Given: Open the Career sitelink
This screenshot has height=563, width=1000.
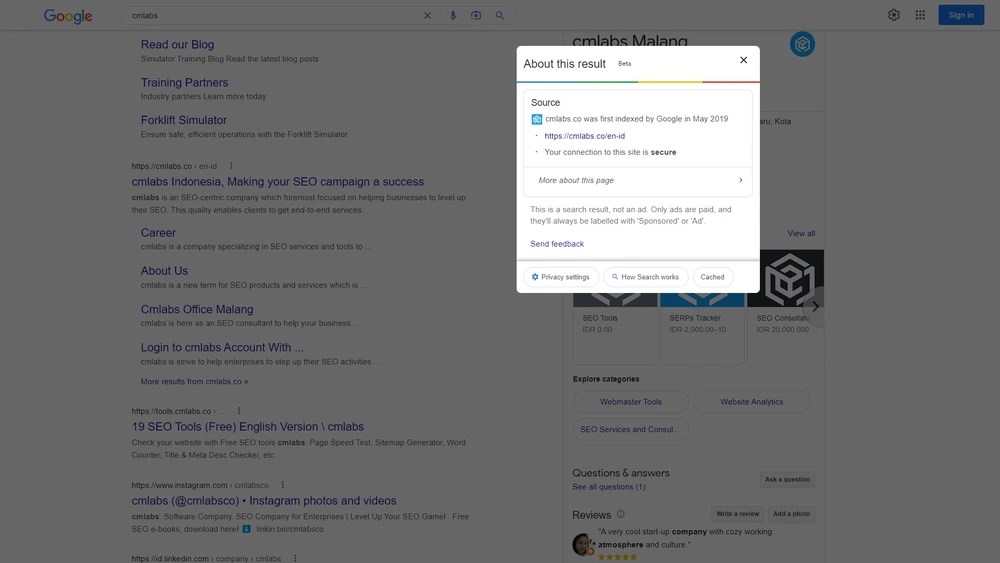Looking at the screenshot, I should [158, 233].
